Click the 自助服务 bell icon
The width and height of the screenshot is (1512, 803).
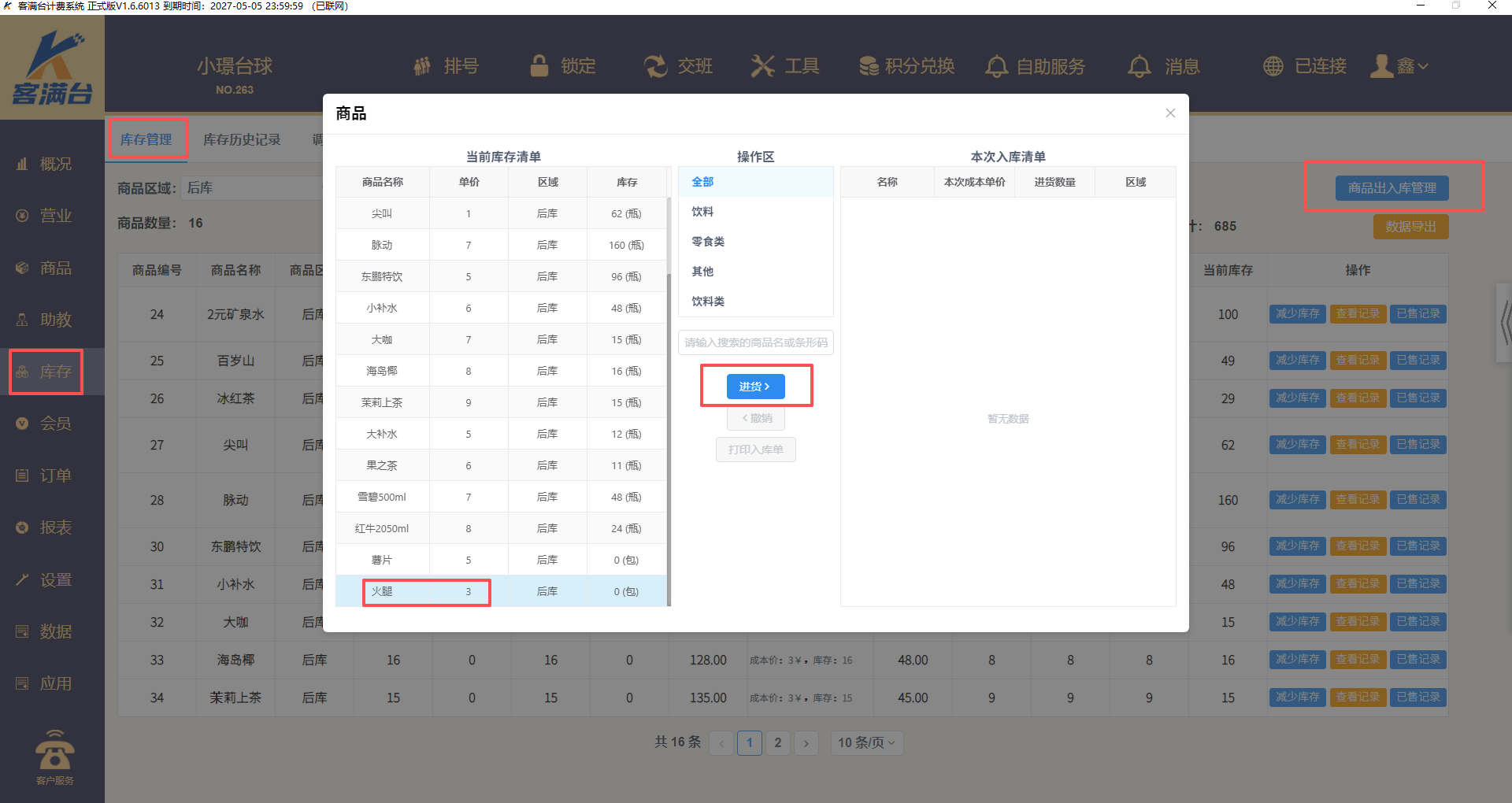click(996, 66)
